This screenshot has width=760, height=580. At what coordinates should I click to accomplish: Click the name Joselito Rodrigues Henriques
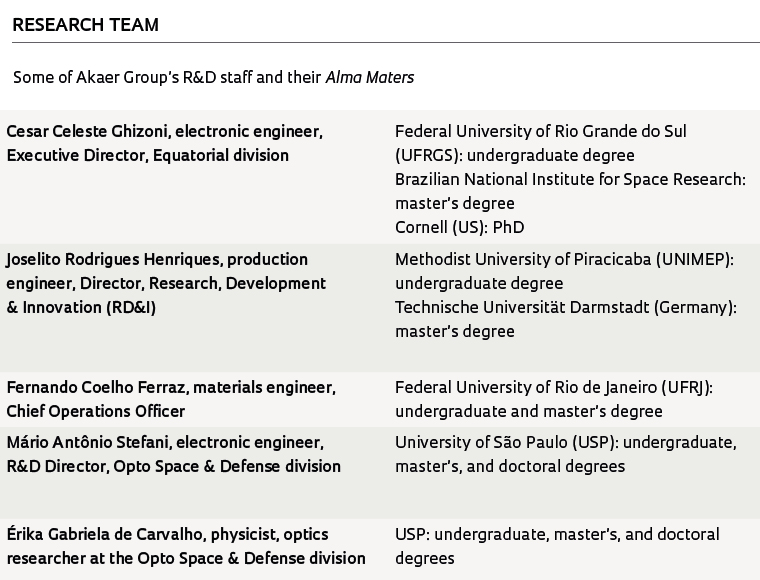114,259
